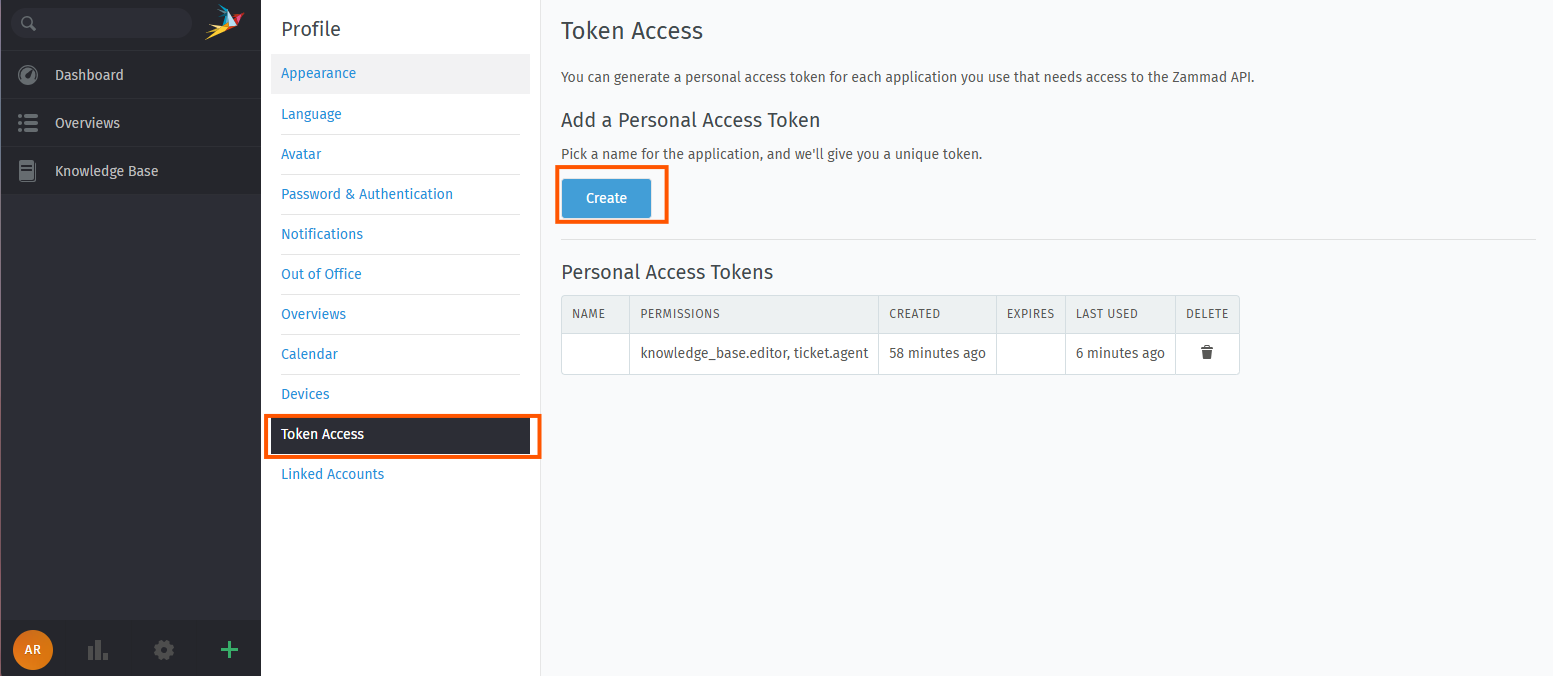Delete the token using trash icon
The image size is (1553, 676).
1207,353
